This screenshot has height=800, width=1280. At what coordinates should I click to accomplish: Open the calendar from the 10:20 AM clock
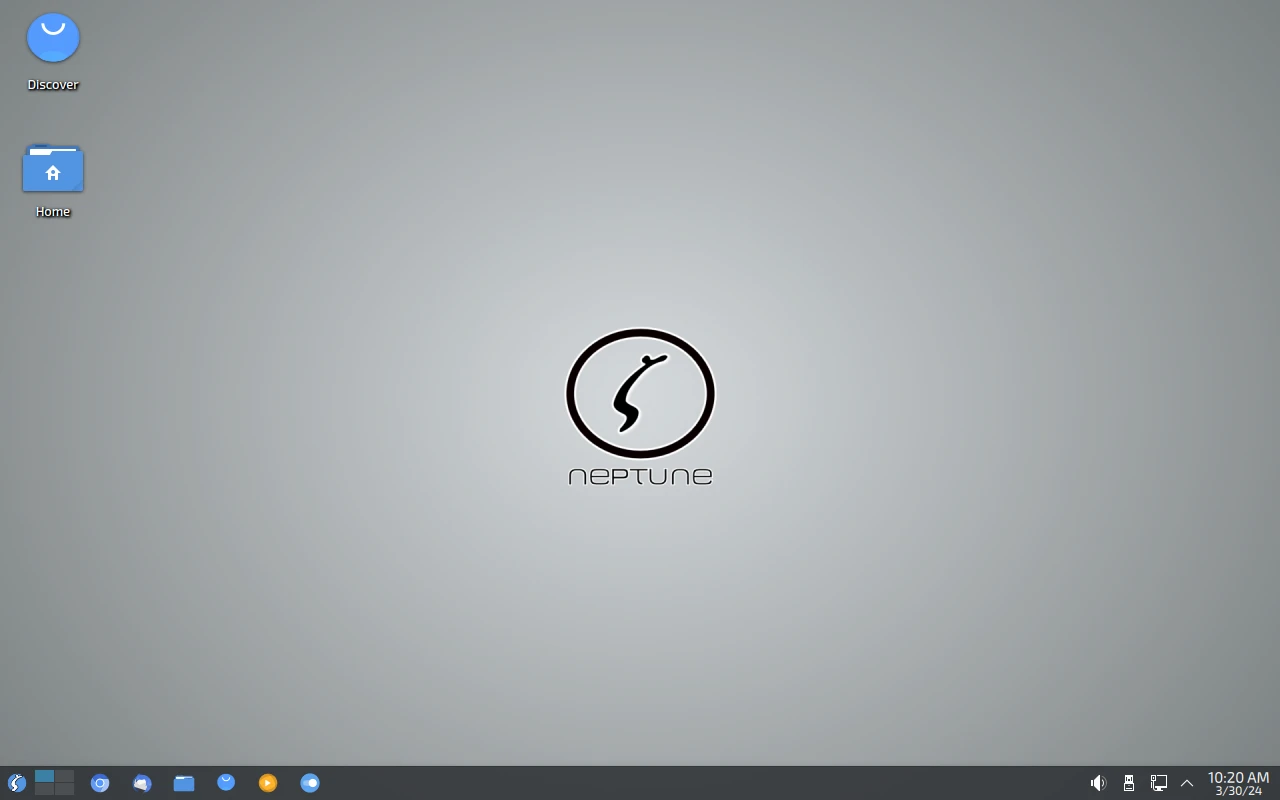click(1238, 783)
